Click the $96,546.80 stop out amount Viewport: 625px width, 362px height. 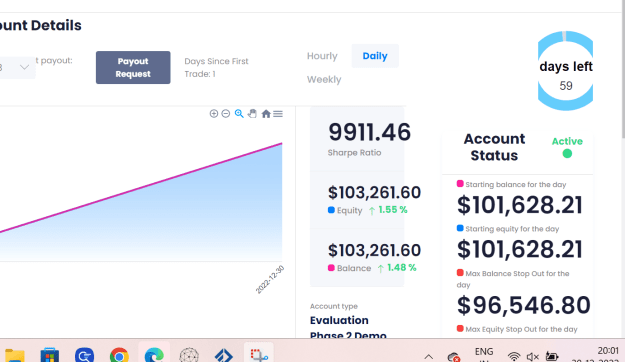524,305
